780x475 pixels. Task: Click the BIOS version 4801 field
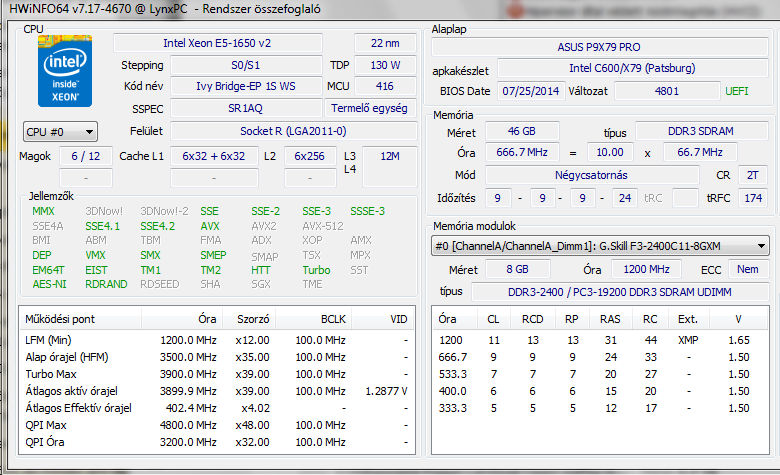(667, 91)
